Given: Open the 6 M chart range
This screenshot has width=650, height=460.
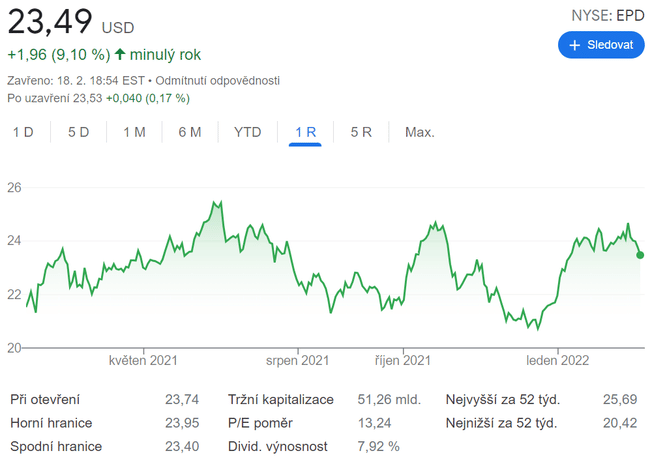Looking at the screenshot, I should click(x=190, y=132).
